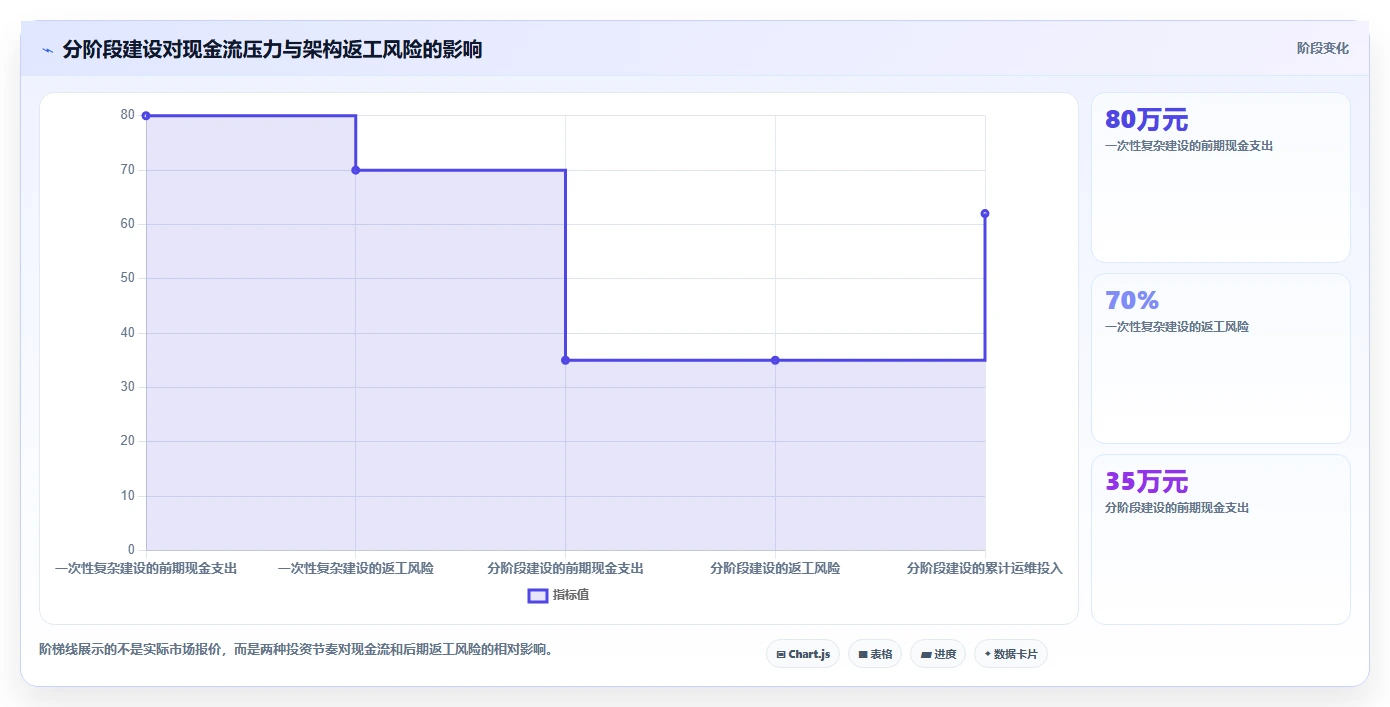Click the 35 point above 分阶段建设的返工风险

click(x=775, y=360)
